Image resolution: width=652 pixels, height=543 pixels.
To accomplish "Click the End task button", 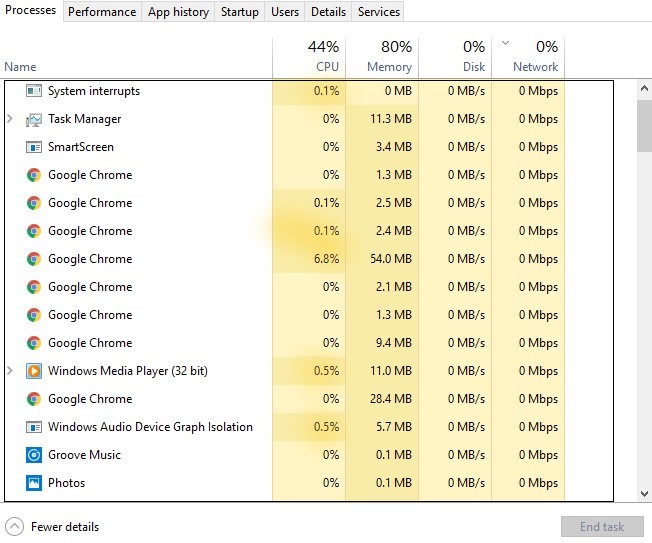I will click(x=602, y=527).
